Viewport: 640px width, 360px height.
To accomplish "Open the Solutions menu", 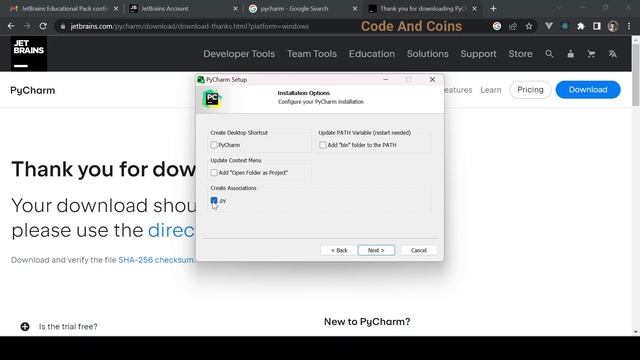I will pos(427,54).
